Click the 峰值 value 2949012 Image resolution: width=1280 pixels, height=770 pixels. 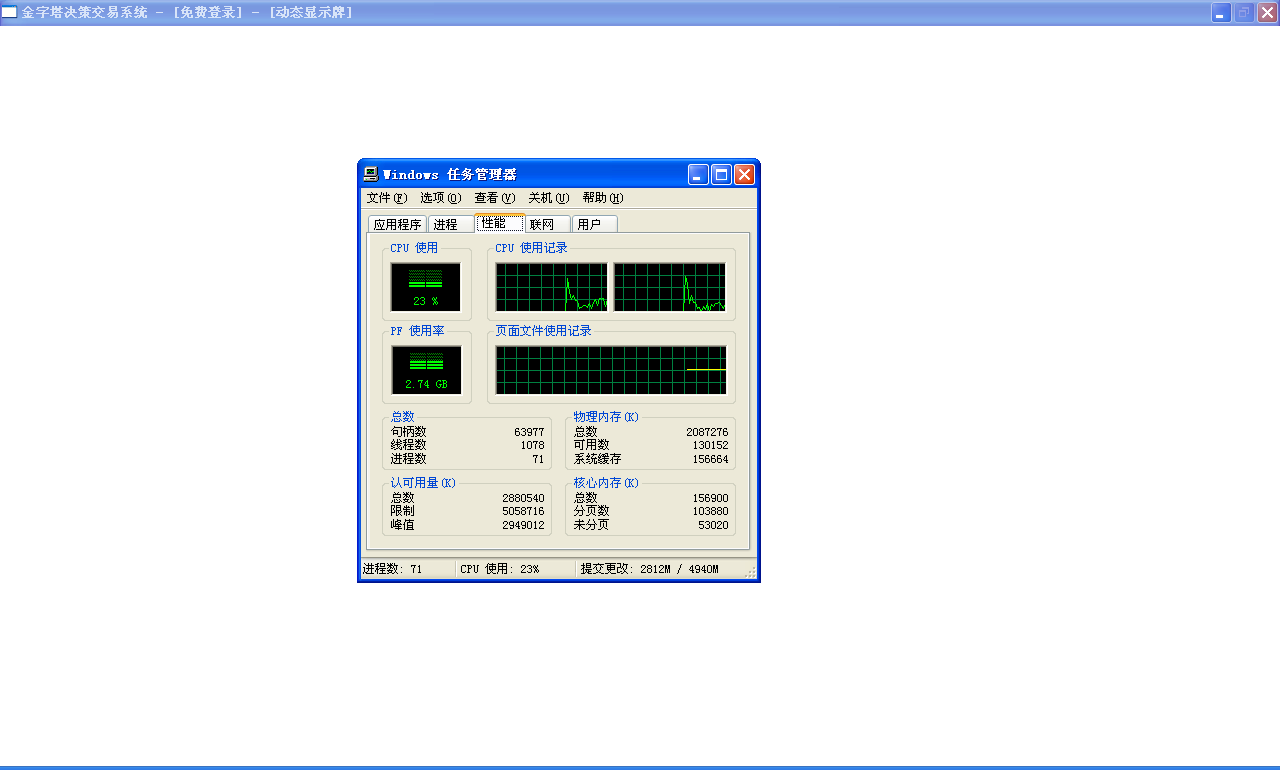523,525
